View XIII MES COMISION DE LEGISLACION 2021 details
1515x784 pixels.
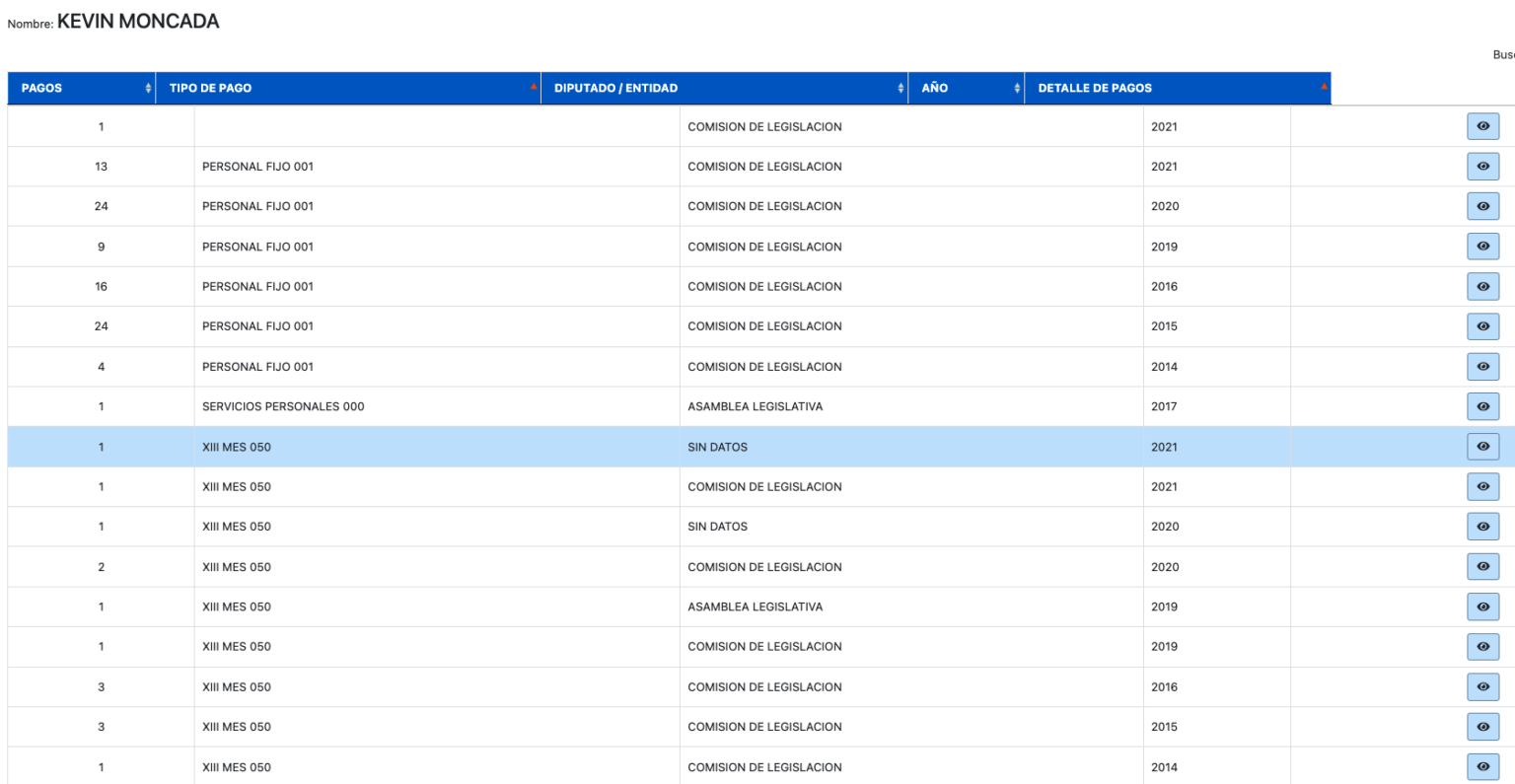[1482, 486]
